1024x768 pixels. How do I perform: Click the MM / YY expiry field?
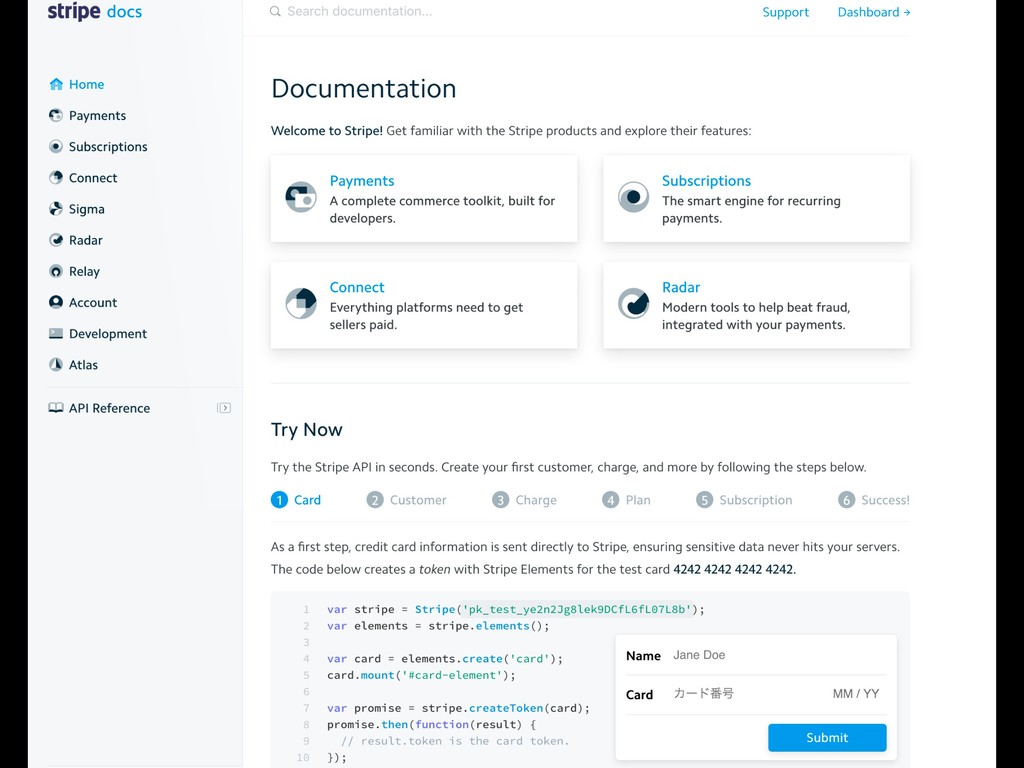tap(856, 694)
